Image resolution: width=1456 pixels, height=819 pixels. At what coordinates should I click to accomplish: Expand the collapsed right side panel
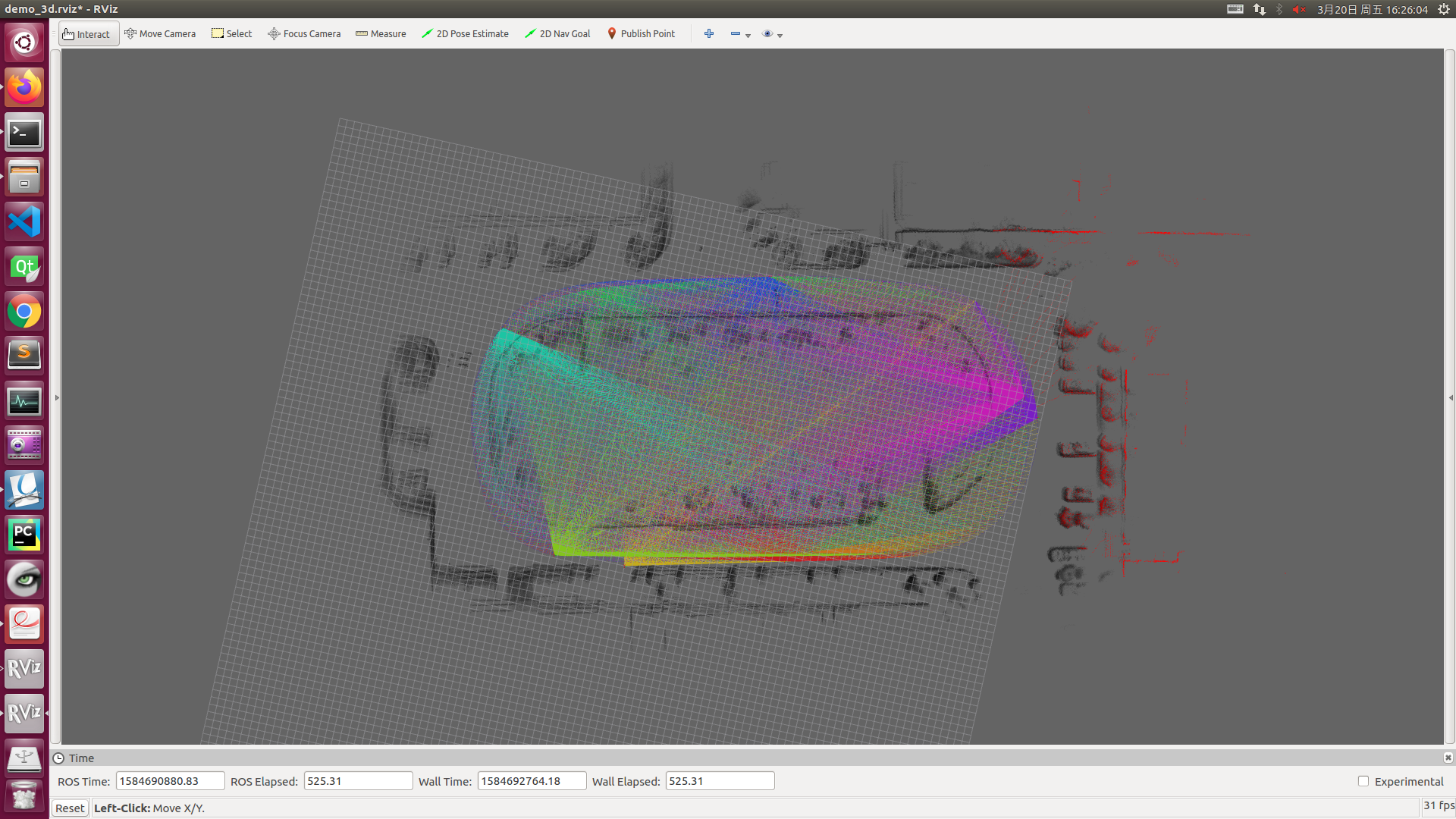pyautogui.click(x=1451, y=397)
